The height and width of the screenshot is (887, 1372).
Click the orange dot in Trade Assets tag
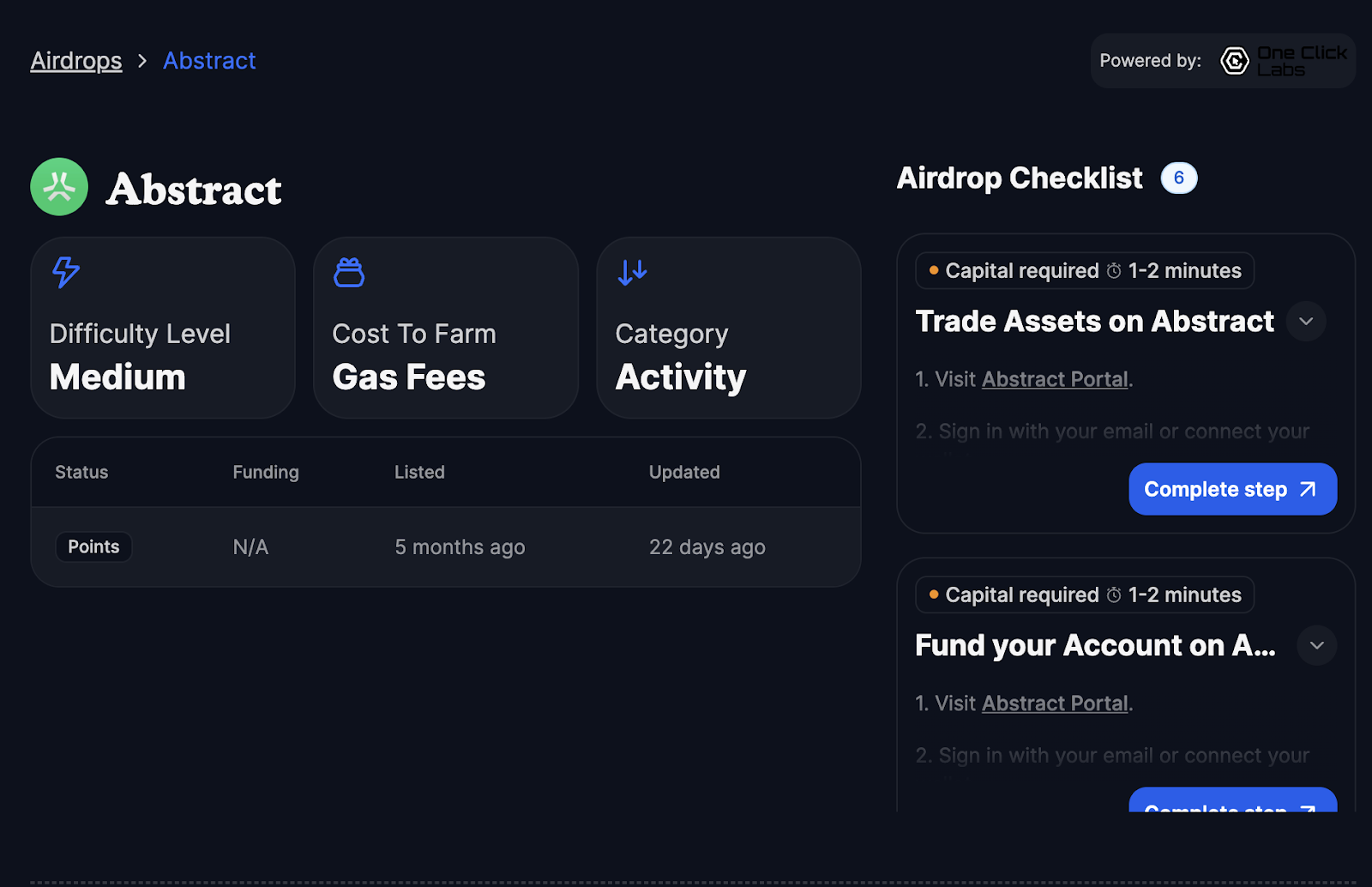coord(934,270)
